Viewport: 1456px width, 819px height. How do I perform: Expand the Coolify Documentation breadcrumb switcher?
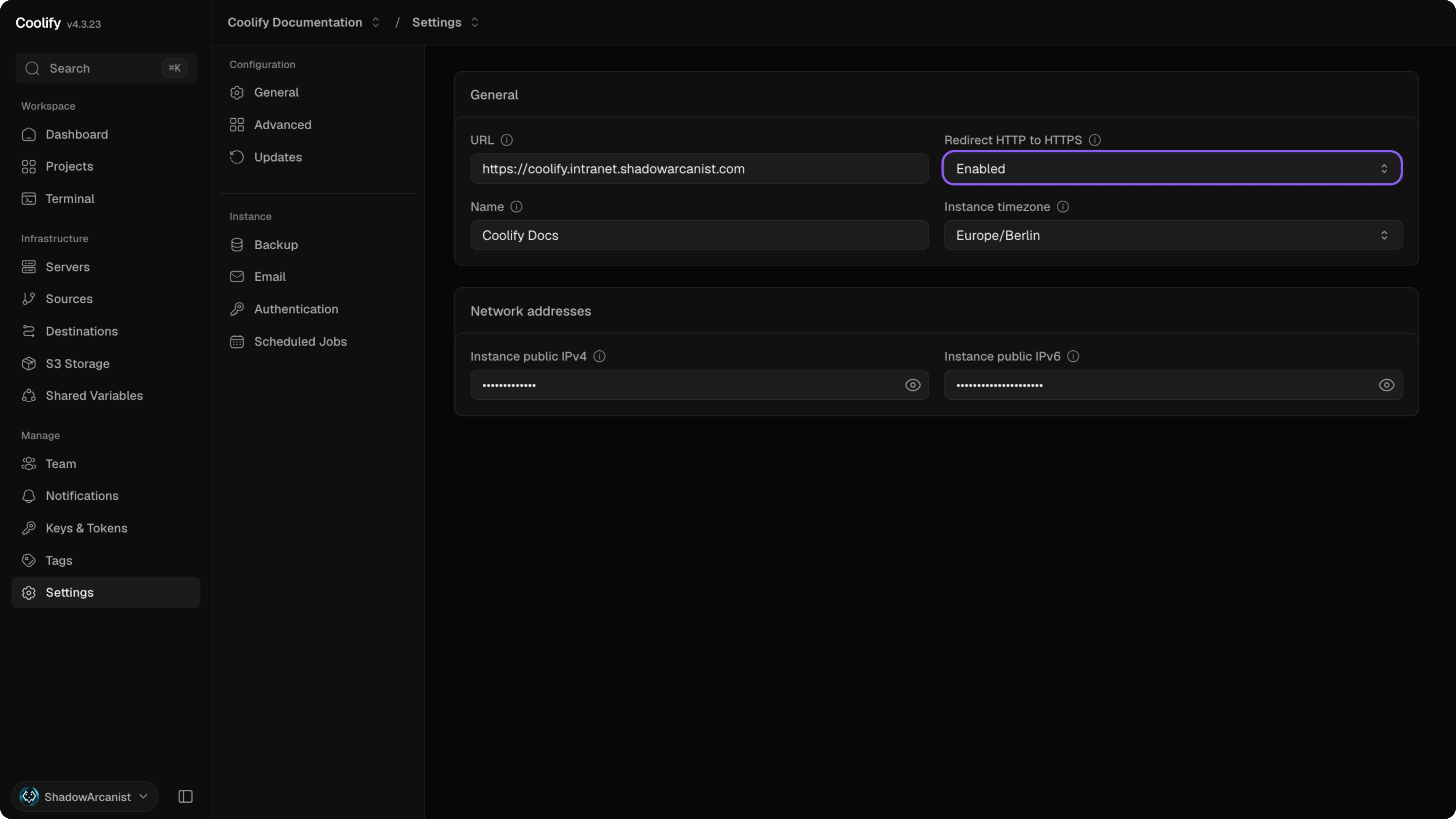(375, 22)
